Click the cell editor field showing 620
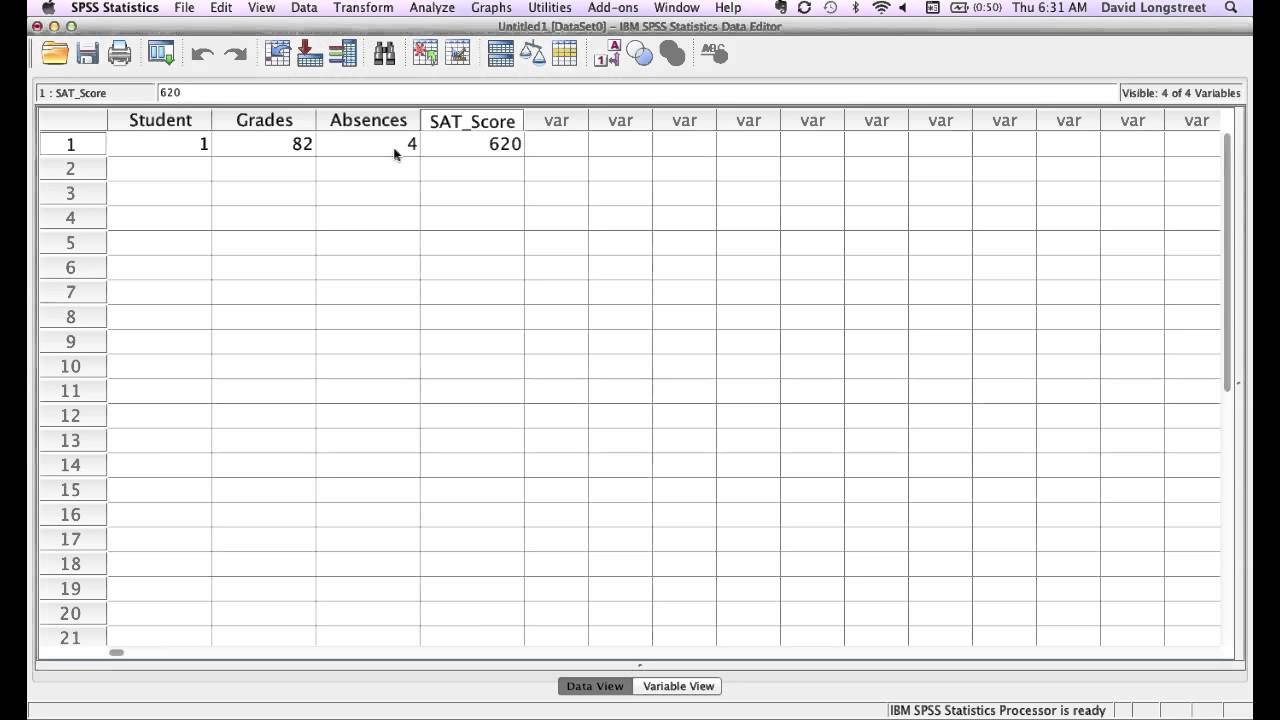This screenshot has width=1280, height=720. tap(637, 92)
